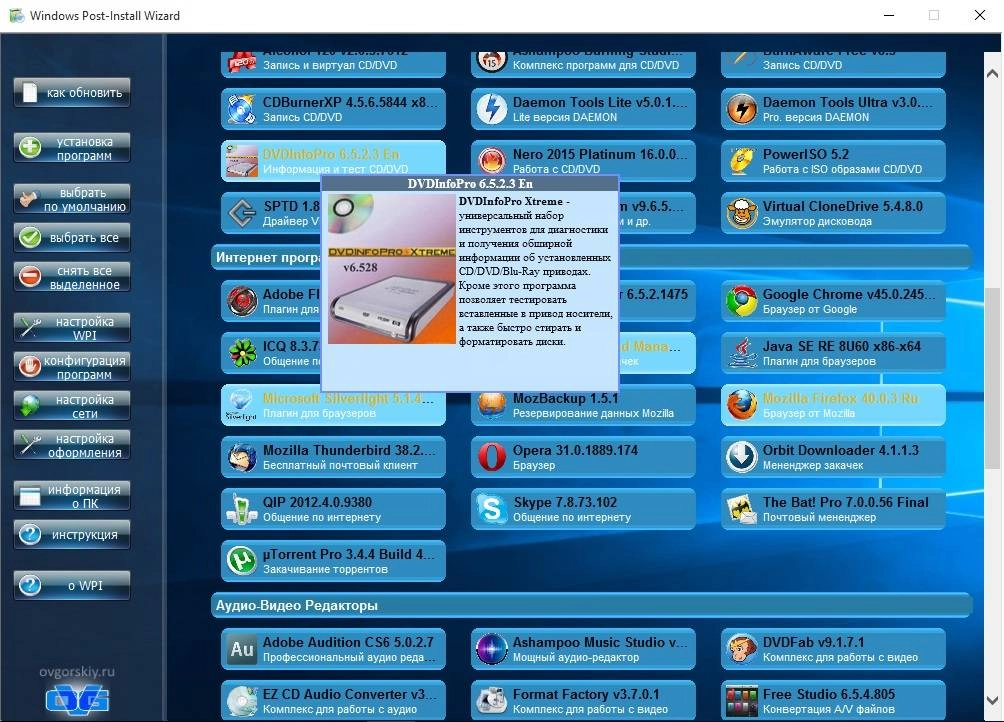Viewport: 1004px width, 722px height.
Task: Open 'инструкция' help page
Action: [x=72, y=534]
